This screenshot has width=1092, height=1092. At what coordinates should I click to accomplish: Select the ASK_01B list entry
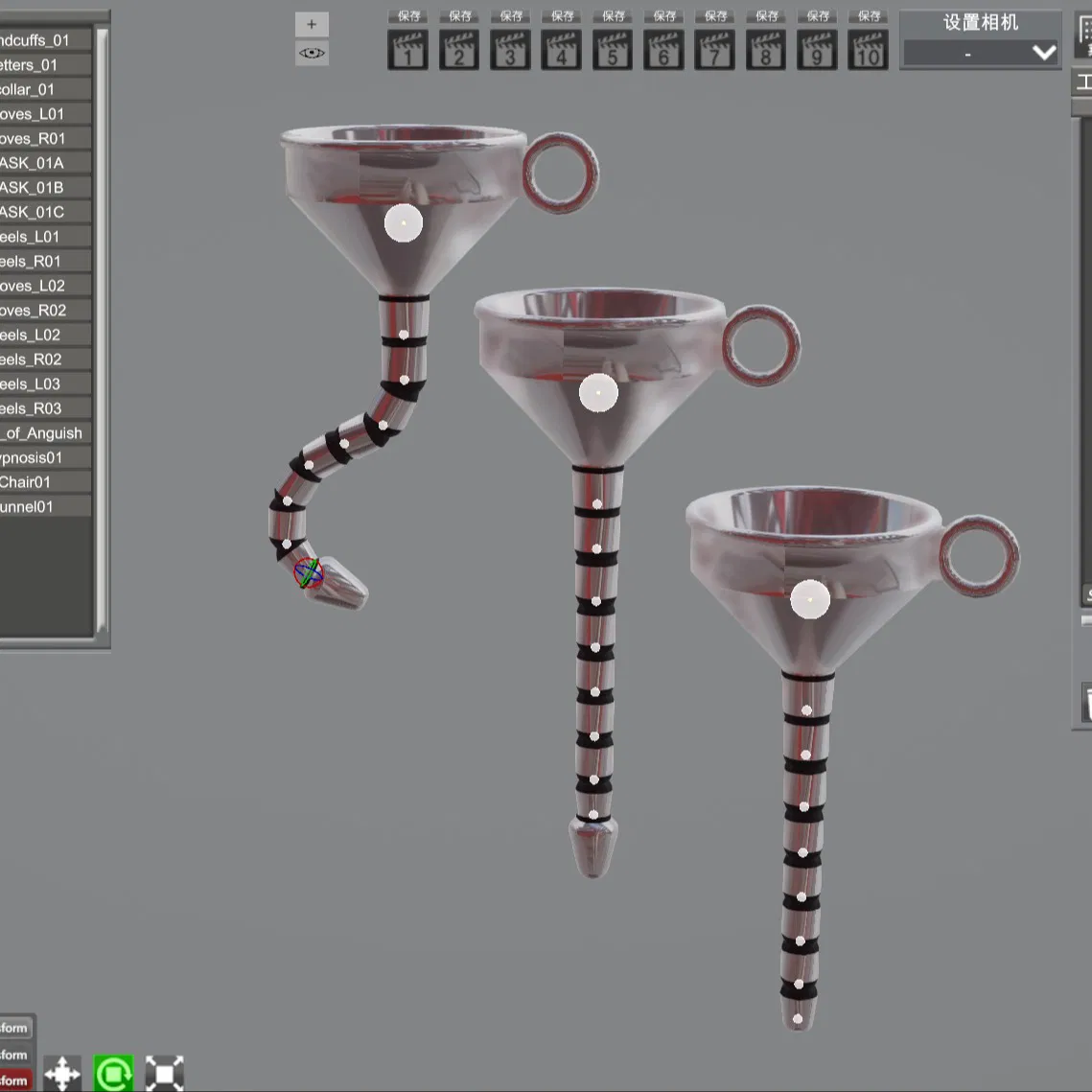(x=44, y=187)
